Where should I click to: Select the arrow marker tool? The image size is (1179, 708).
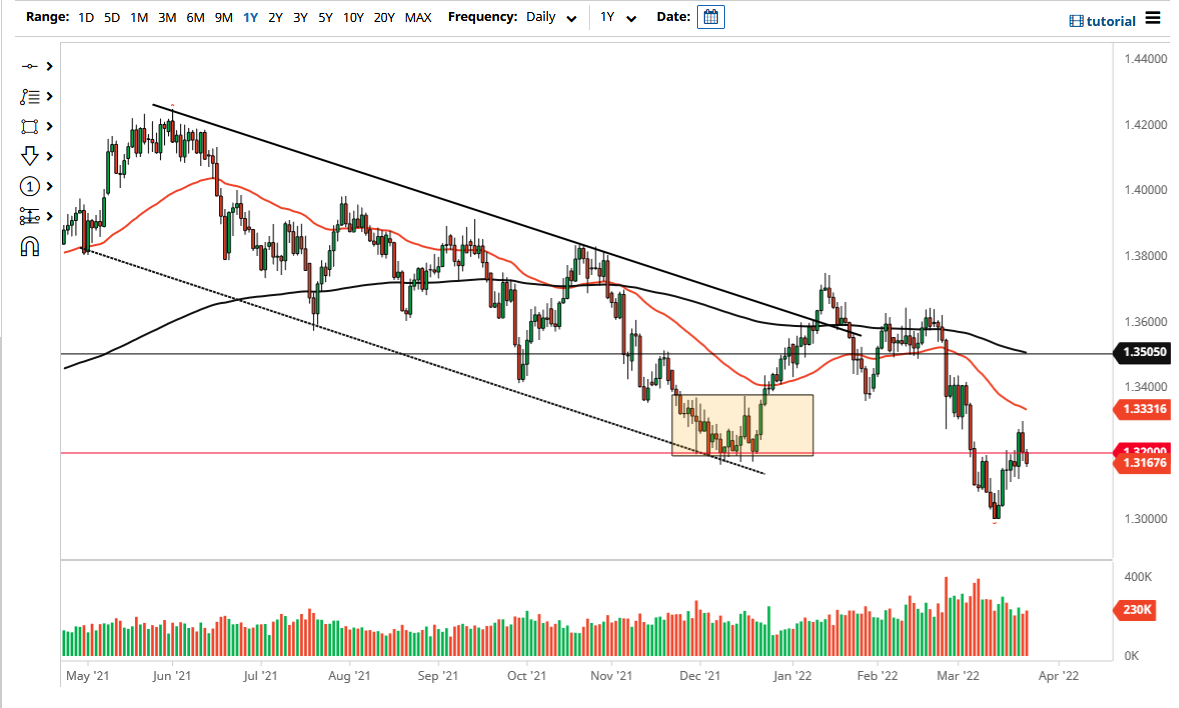31,156
